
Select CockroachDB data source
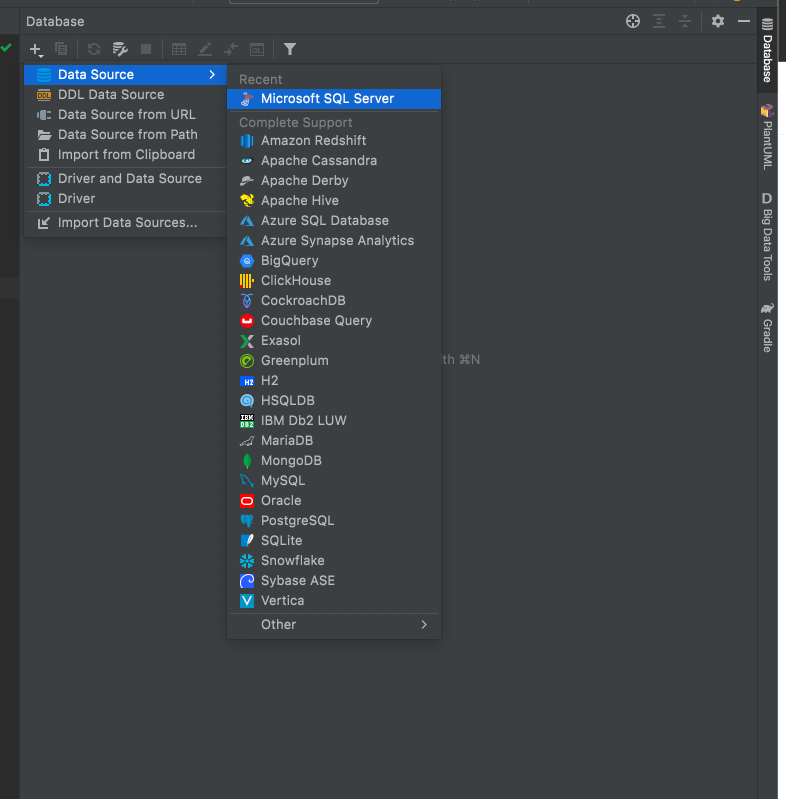click(334, 301)
